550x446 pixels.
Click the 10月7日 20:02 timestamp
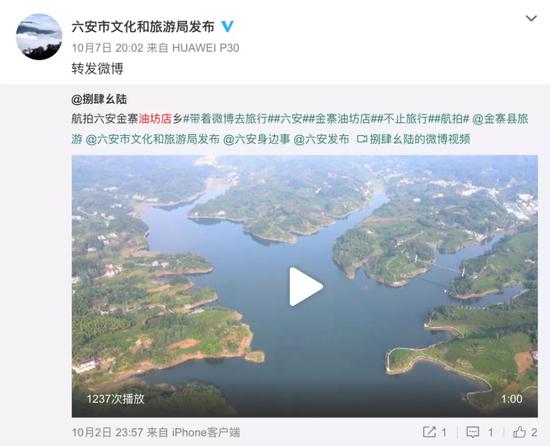(x=107, y=48)
